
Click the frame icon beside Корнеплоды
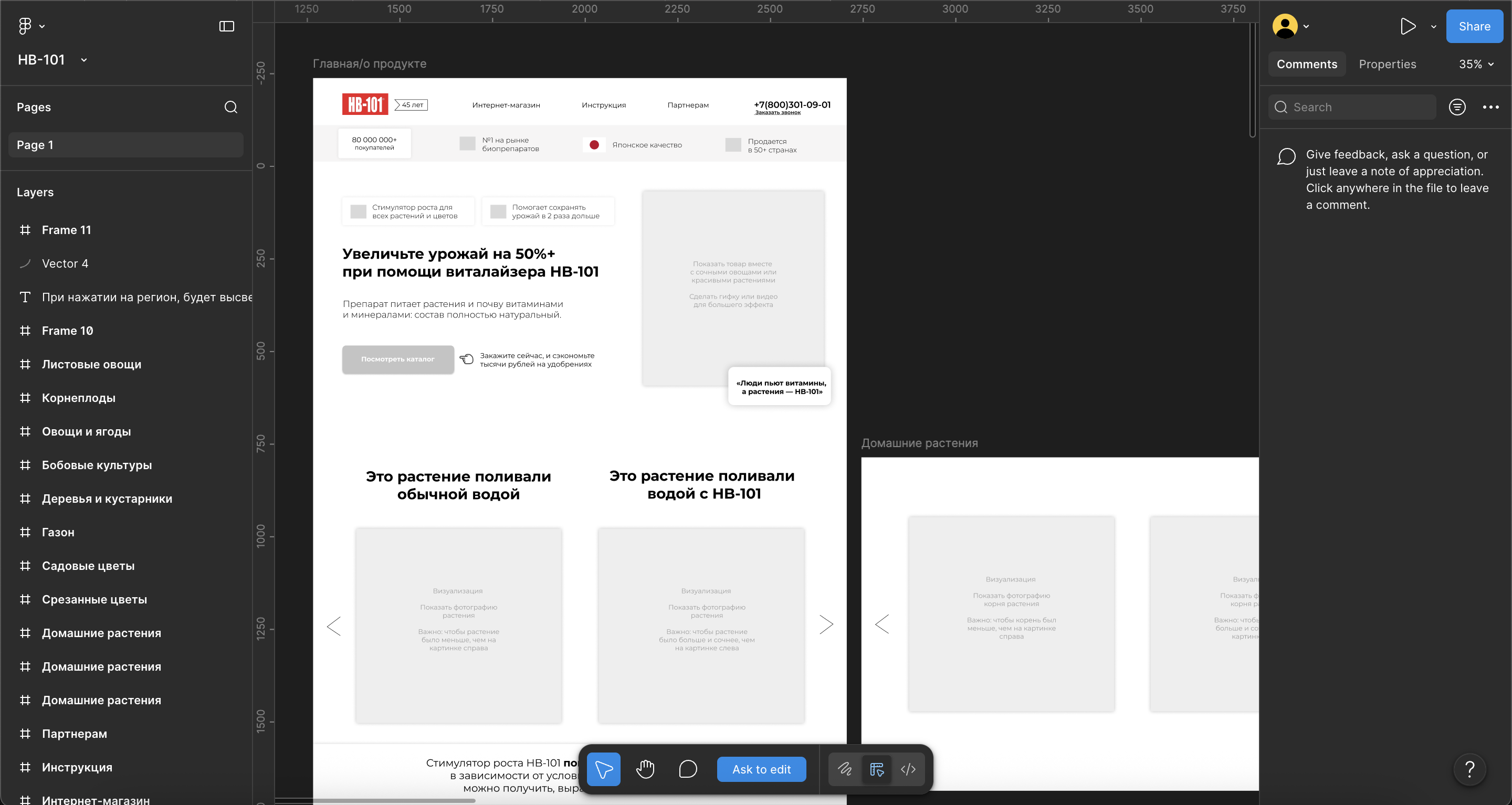(25, 398)
